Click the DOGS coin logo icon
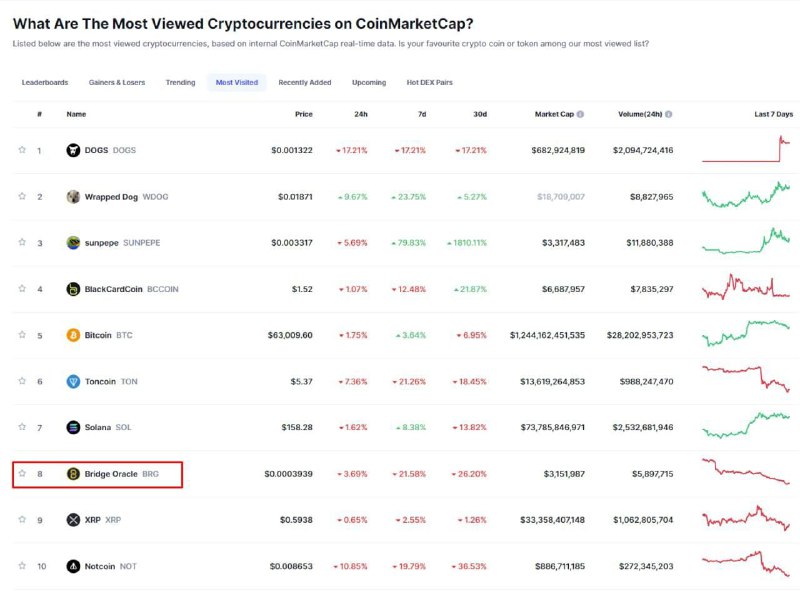This screenshot has width=800, height=591. click(x=73, y=150)
